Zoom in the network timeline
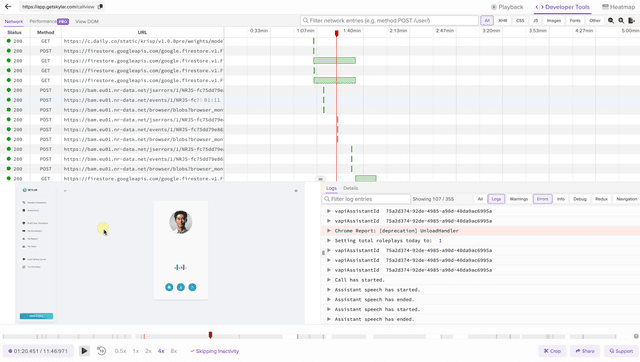Image resolution: width=640 pixels, height=362 pixels. pyautogui.click(x=611, y=20)
